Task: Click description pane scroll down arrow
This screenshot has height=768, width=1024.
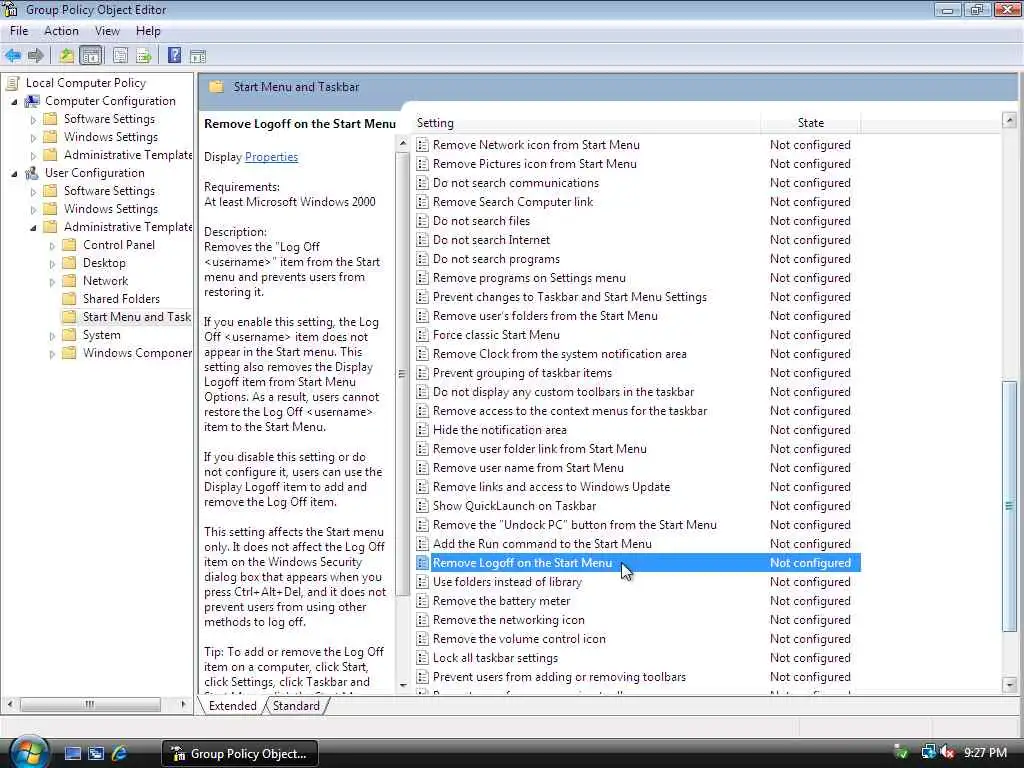Action: (402, 686)
